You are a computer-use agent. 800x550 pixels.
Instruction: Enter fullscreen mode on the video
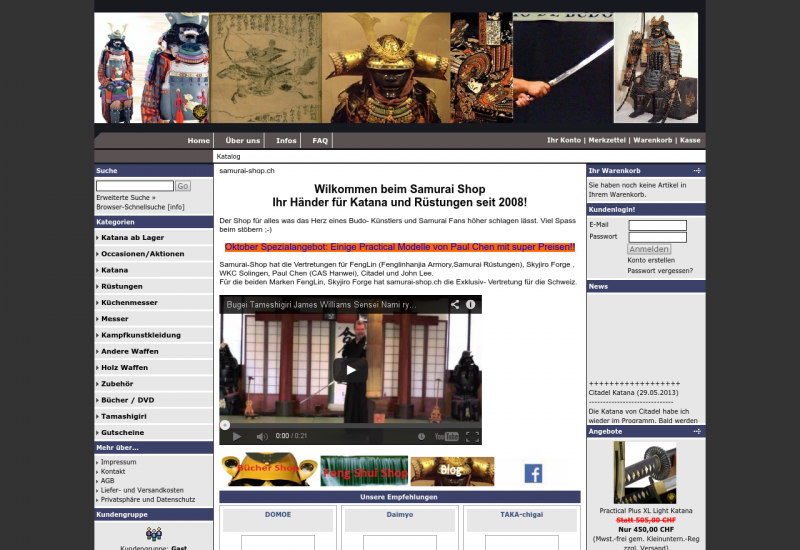click(472, 436)
